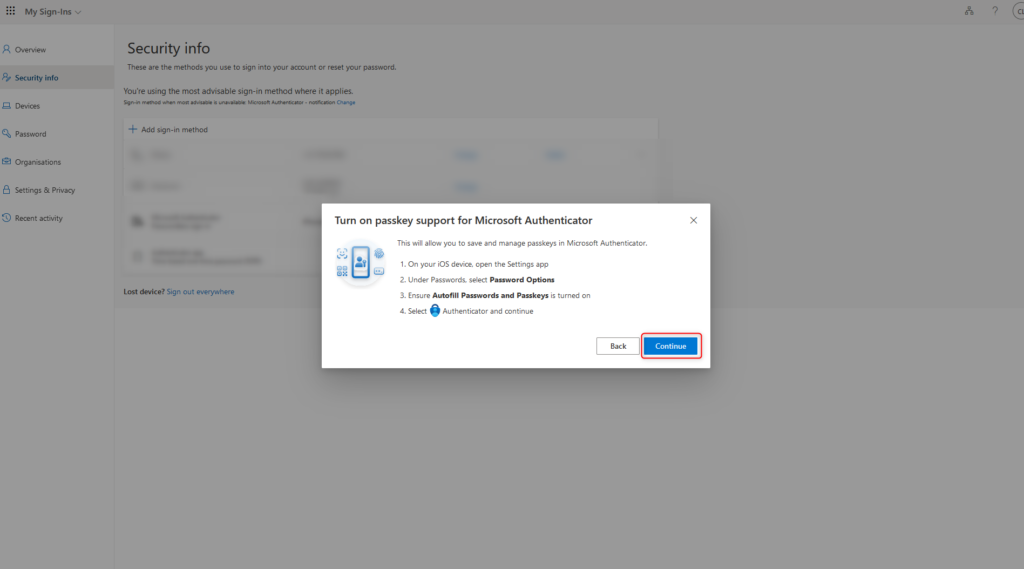The image size is (1024, 569).
Task: Select Security info in sidebar
Action: click(x=57, y=78)
